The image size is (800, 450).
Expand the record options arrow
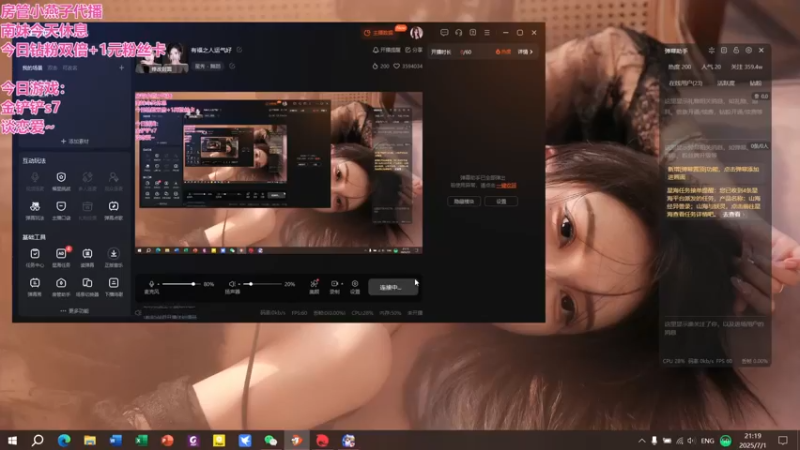[342, 284]
